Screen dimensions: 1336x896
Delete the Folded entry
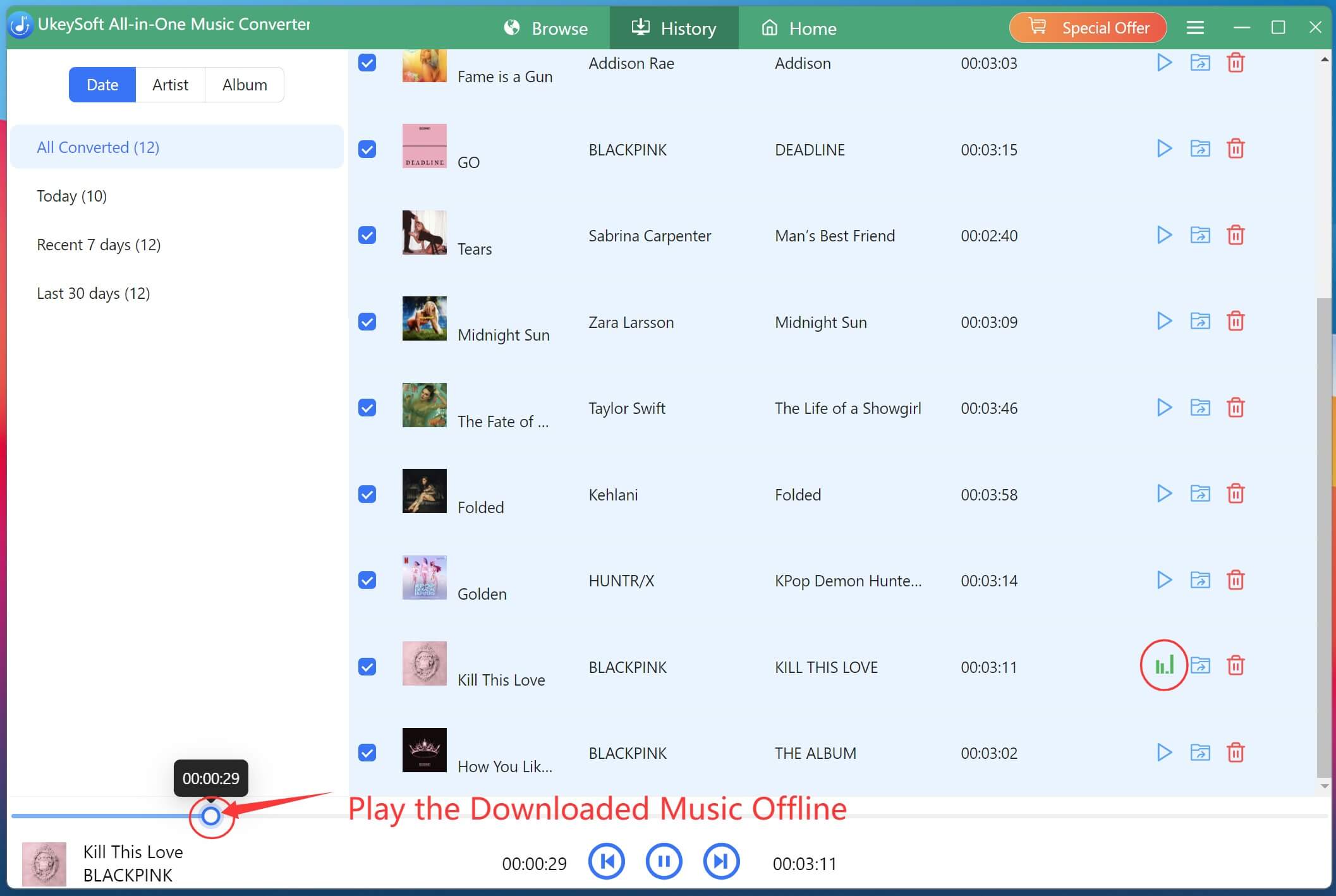click(x=1236, y=493)
